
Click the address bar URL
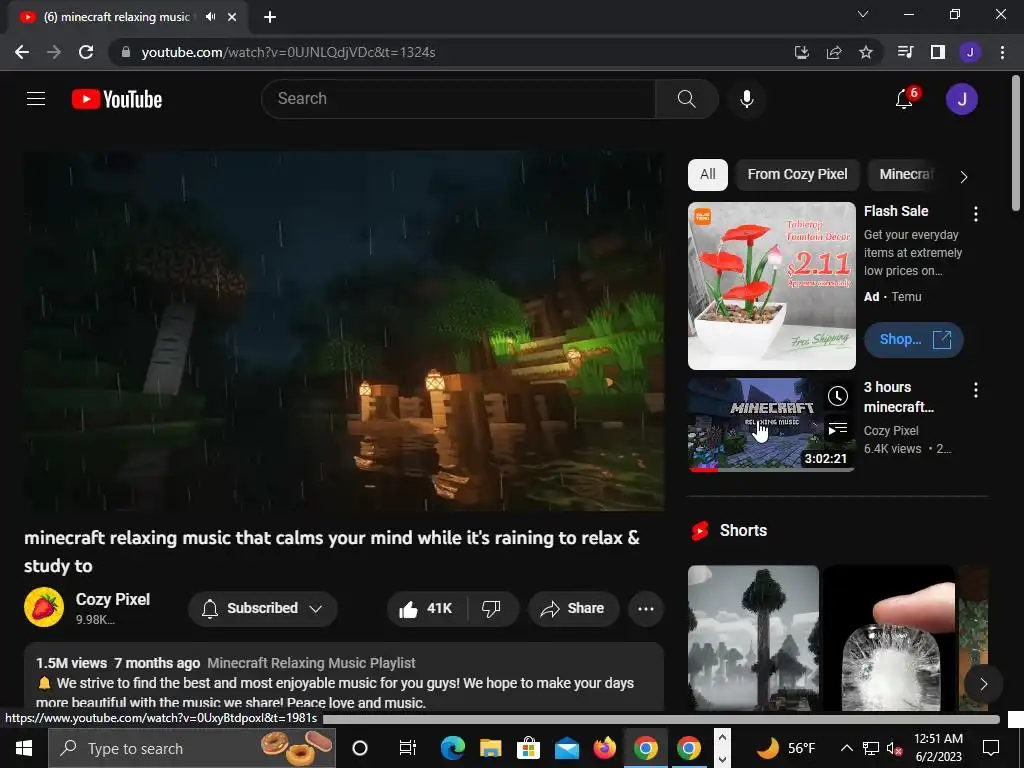tap(288, 52)
